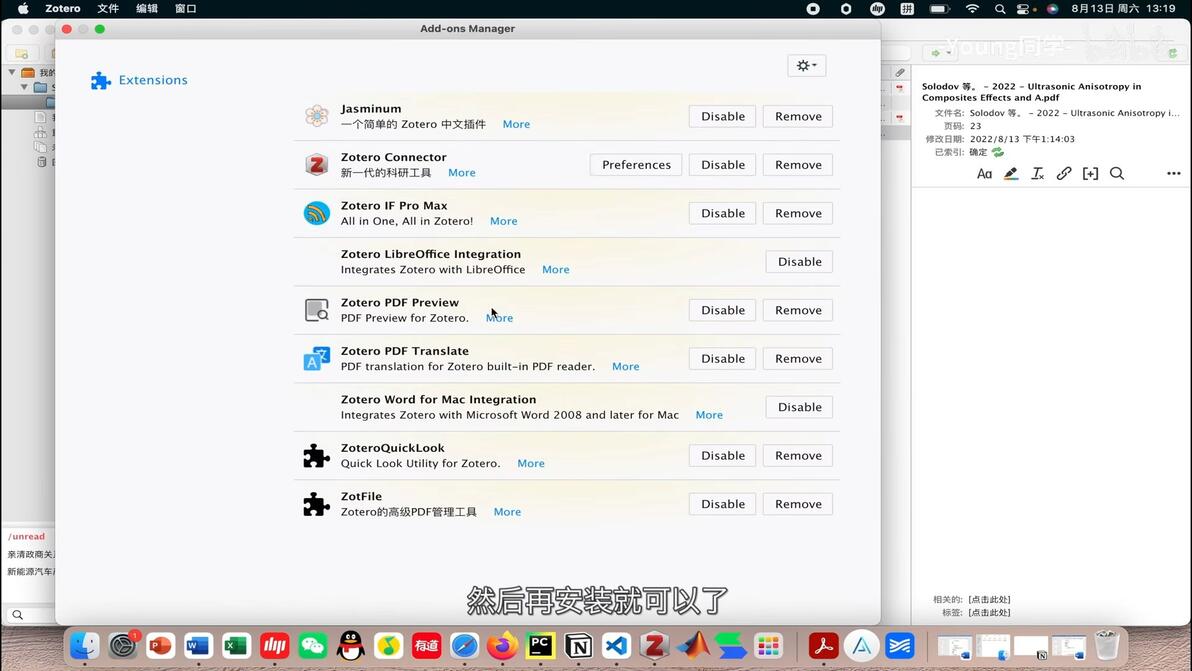Remove Zotero Connector
Viewport: 1192px width, 671px height.
[x=797, y=165]
